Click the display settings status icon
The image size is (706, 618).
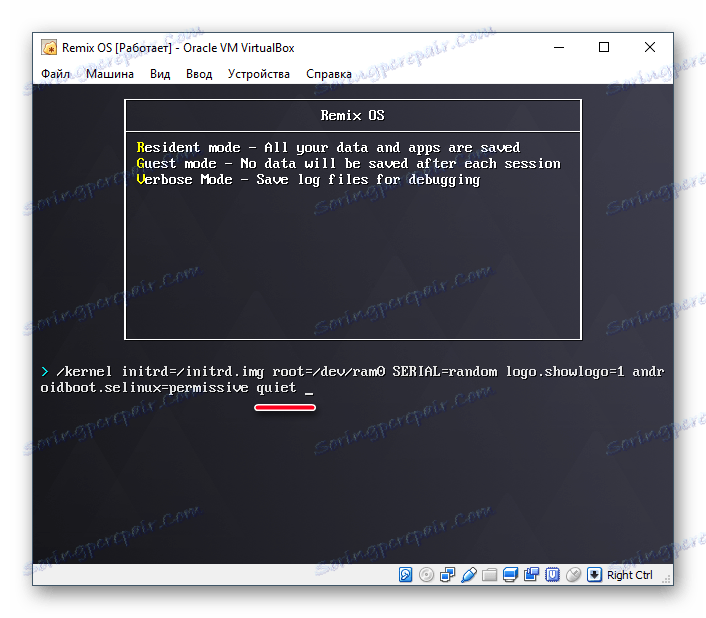tap(510, 574)
